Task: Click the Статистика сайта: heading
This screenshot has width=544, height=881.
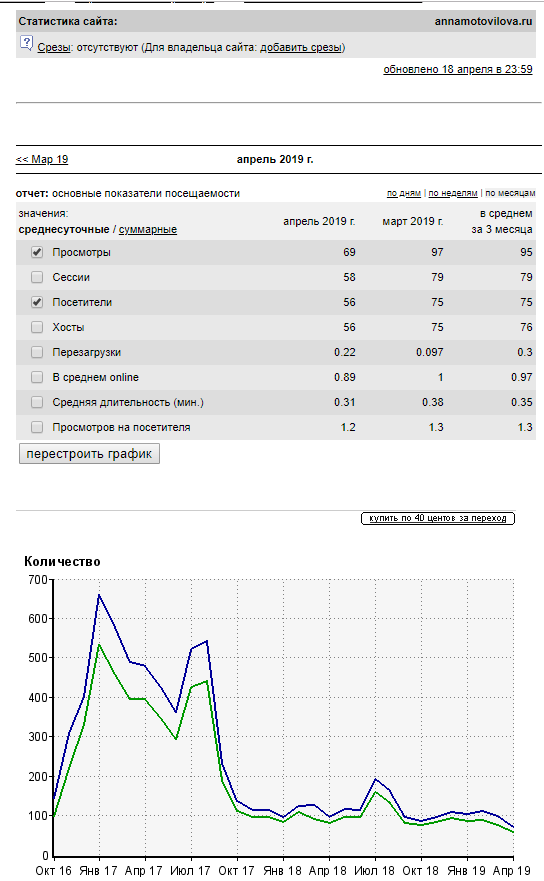Action: click(x=68, y=21)
